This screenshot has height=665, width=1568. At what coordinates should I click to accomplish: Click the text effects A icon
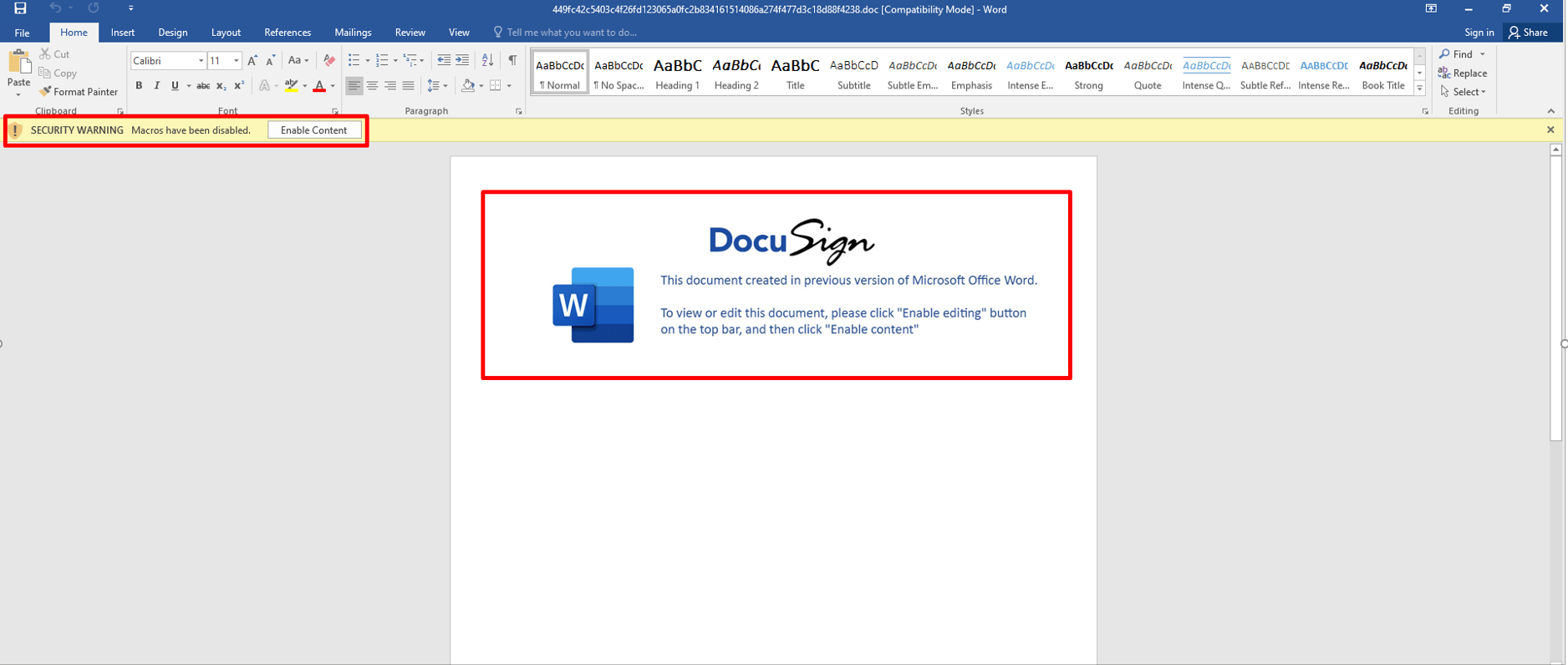(x=264, y=85)
